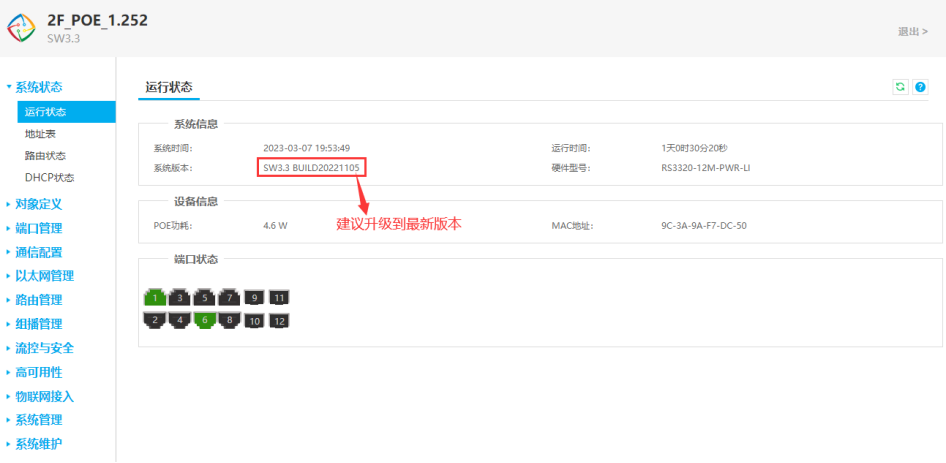Screen dimensions: 946x463
Task: Click the MAC地址: label
Action: point(573,226)
